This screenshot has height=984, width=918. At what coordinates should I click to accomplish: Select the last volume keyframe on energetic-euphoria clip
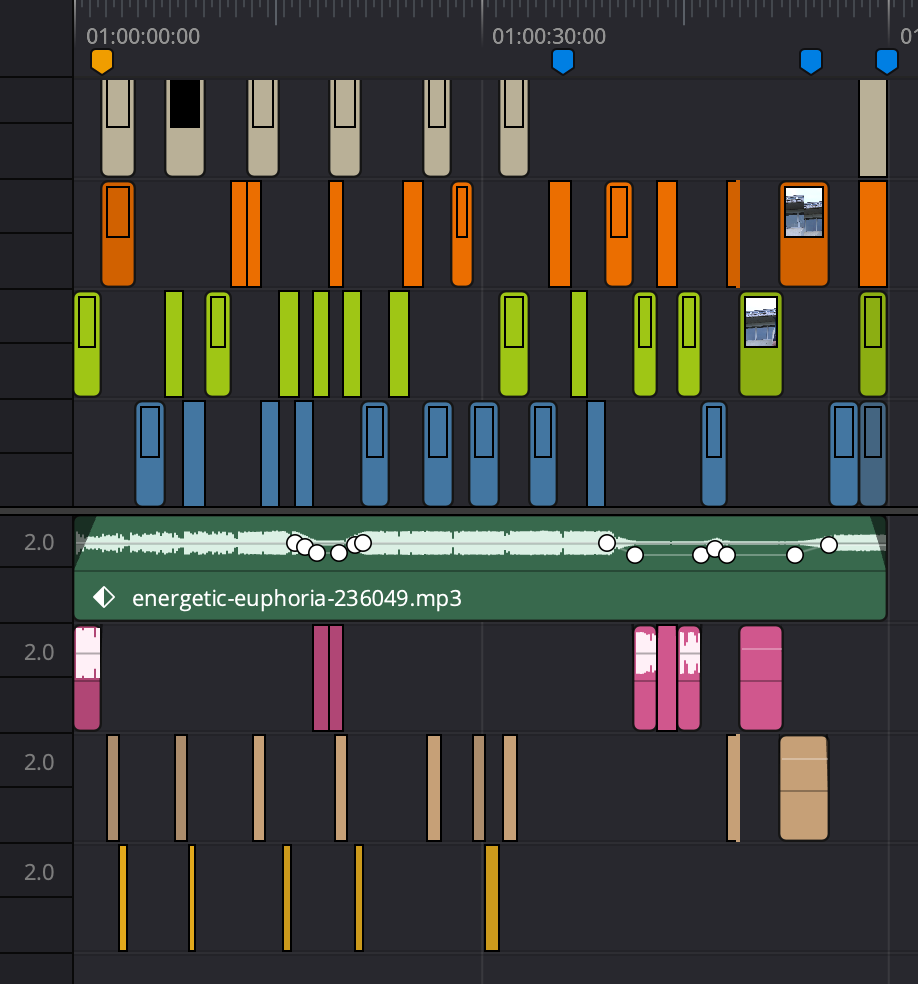[829, 545]
